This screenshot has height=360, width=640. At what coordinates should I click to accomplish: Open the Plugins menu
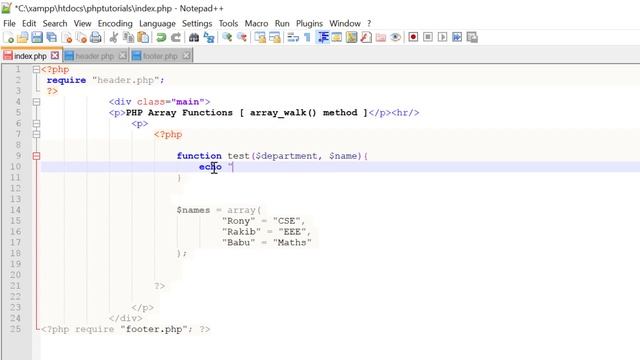click(309, 24)
